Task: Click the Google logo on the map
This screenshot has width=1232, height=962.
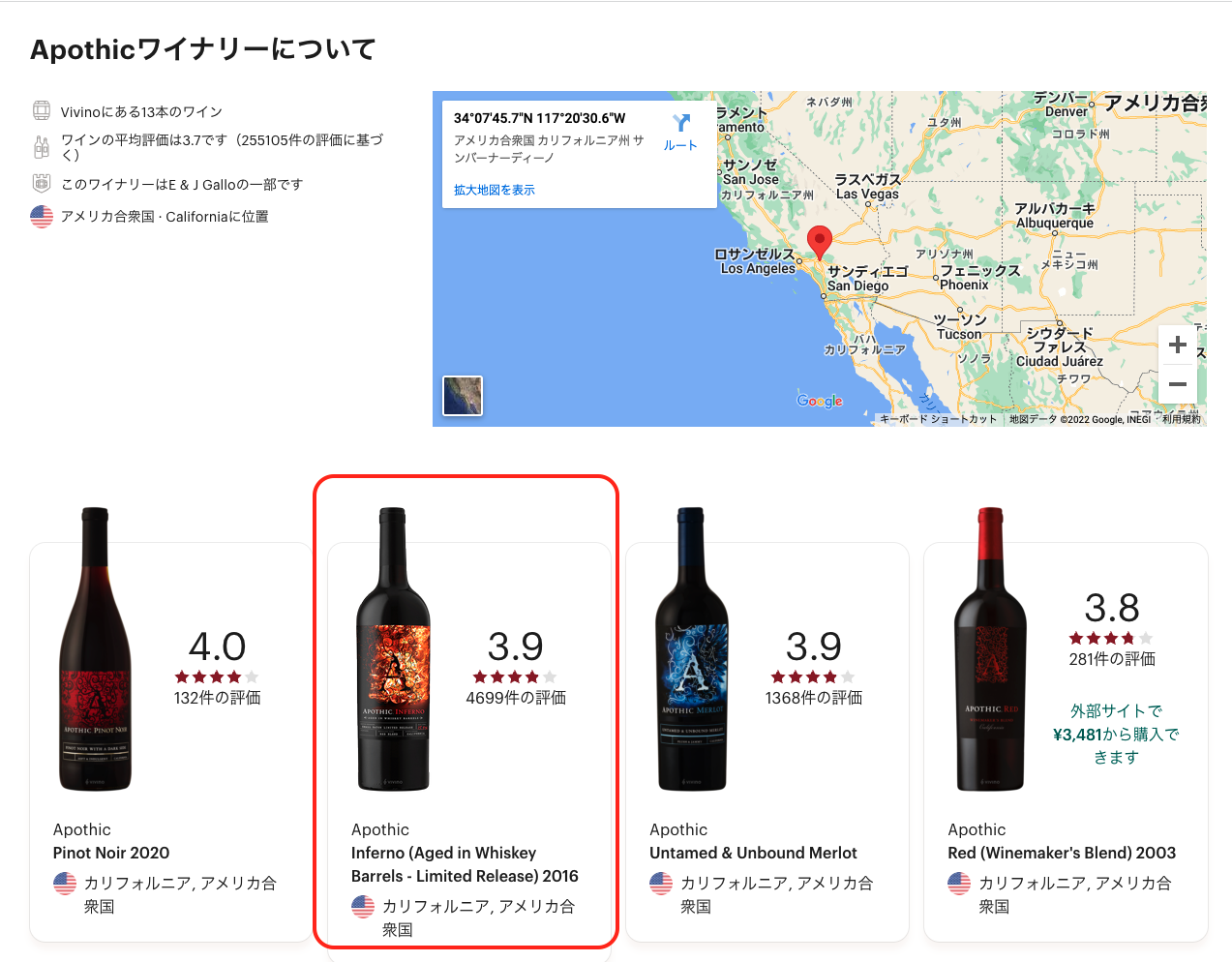Action: (x=820, y=401)
